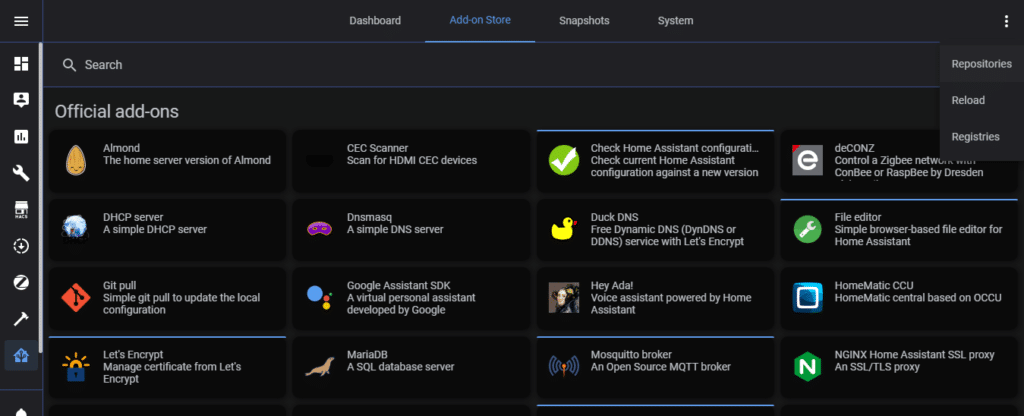Open the Overview dashboard sidebar icon
The width and height of the screenshot is (1024, 416).
21,64
